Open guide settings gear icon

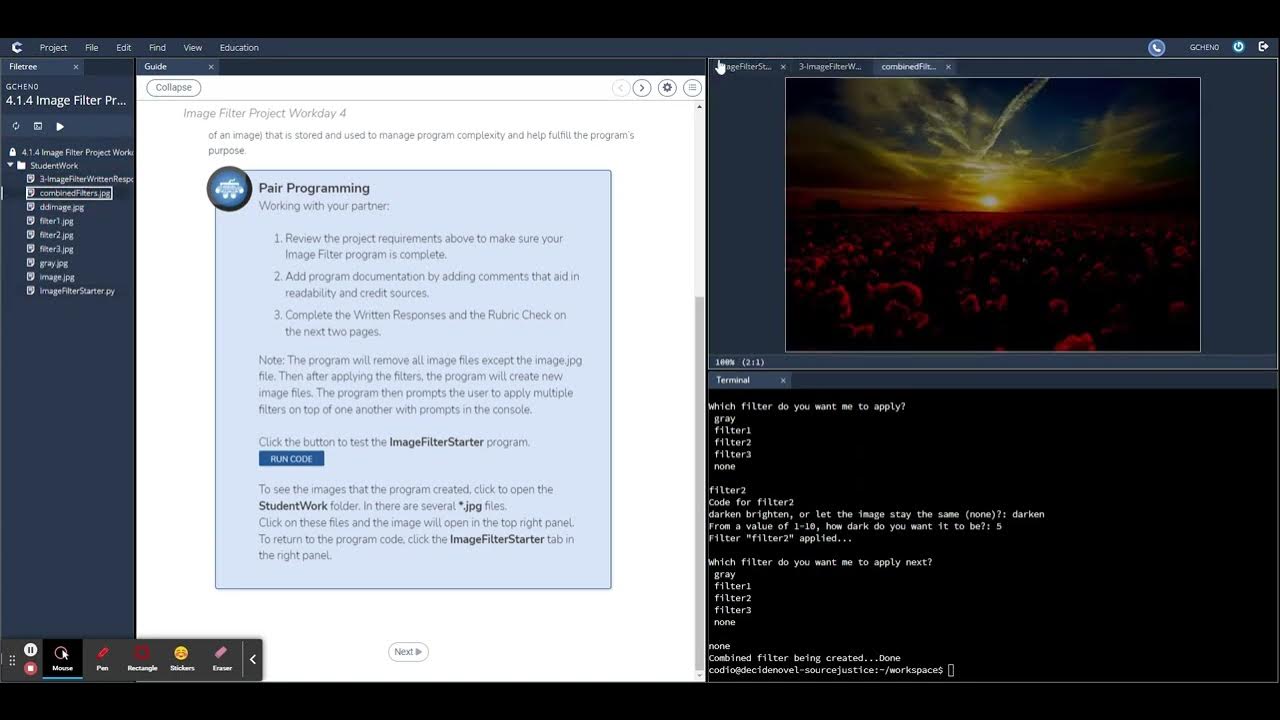667,88
